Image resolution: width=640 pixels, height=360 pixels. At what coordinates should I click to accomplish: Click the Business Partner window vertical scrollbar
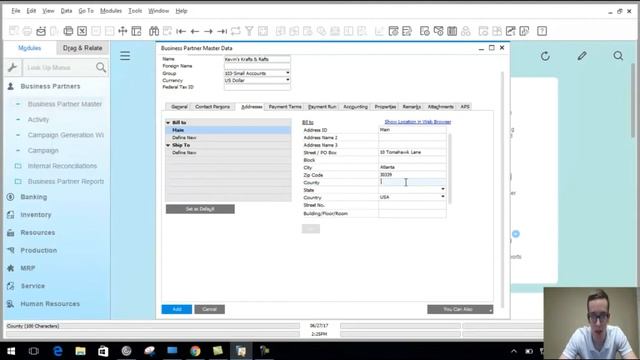[x=502, y=190]
